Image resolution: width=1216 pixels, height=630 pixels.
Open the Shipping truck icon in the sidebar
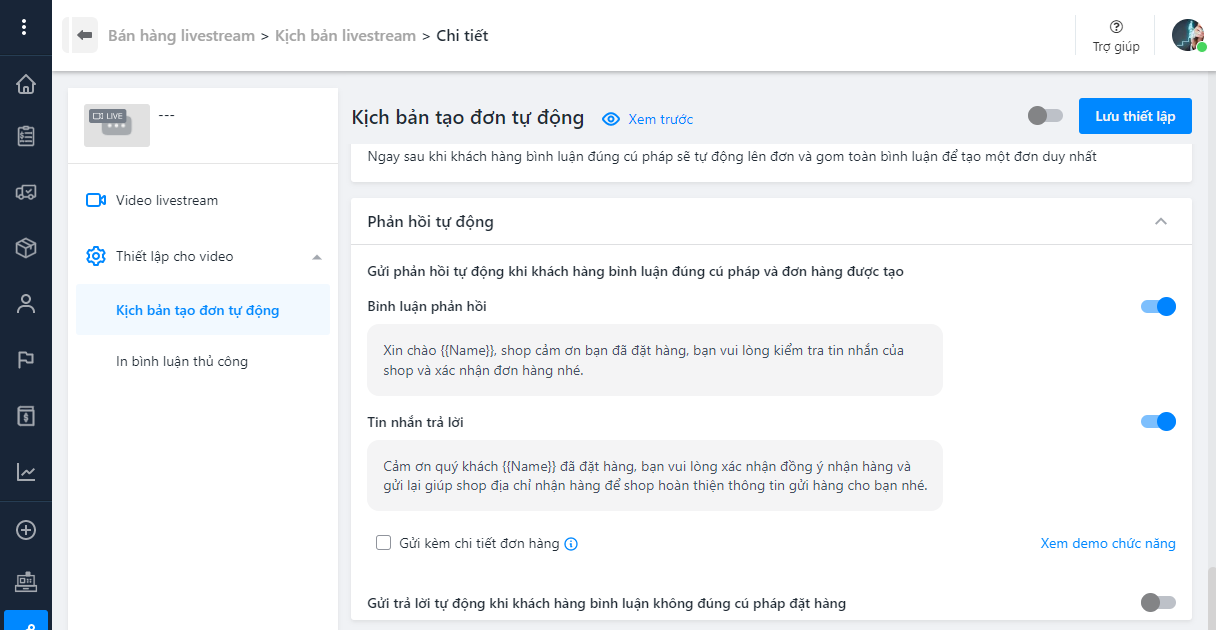pyautogui.click(x=26, y=192)
